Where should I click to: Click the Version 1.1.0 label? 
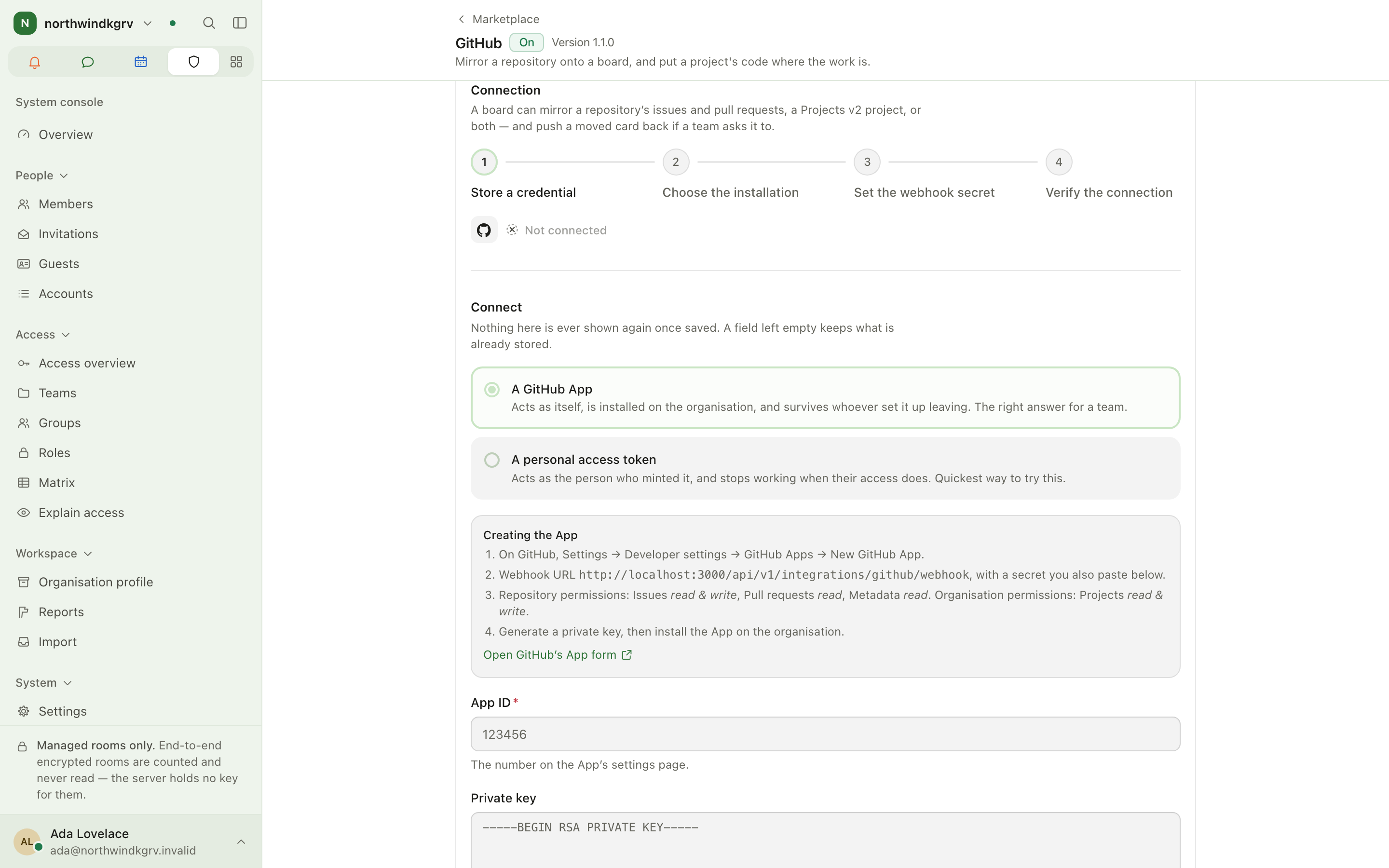click(x=583, y=42)
